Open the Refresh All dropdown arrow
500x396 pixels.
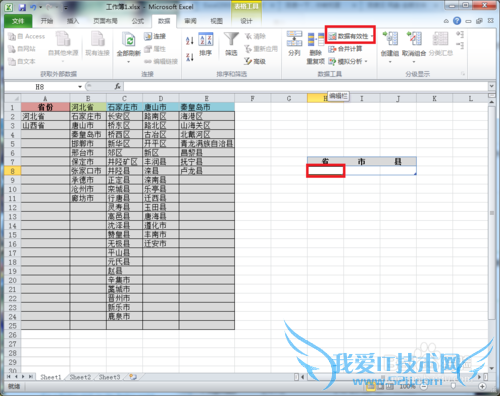point(129,61)
